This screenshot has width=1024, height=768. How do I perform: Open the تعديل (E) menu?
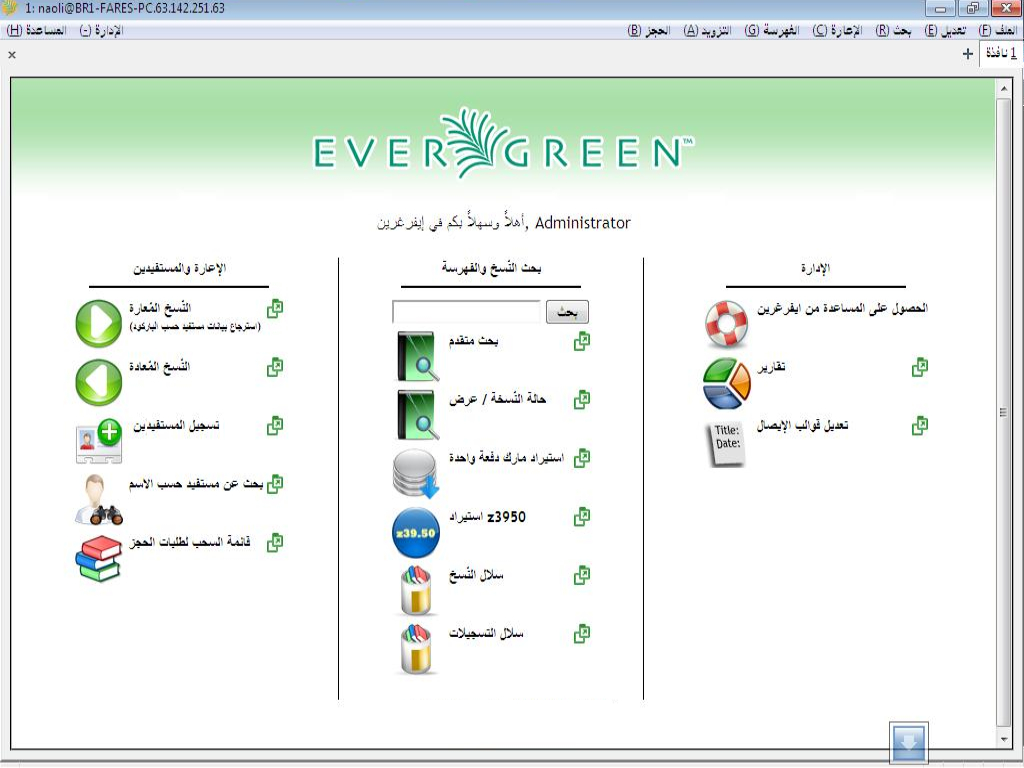pyautogui.click(x=945, y=30)
